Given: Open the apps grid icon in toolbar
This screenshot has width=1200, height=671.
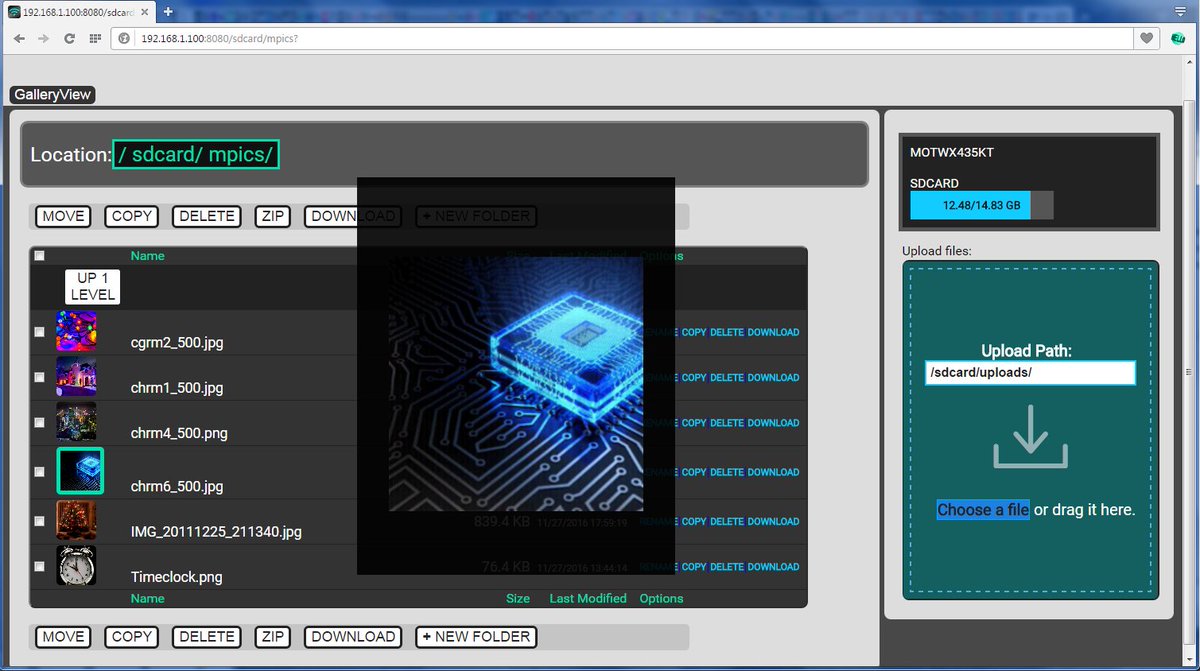Looking at the screenshot, I should point(95,38).
